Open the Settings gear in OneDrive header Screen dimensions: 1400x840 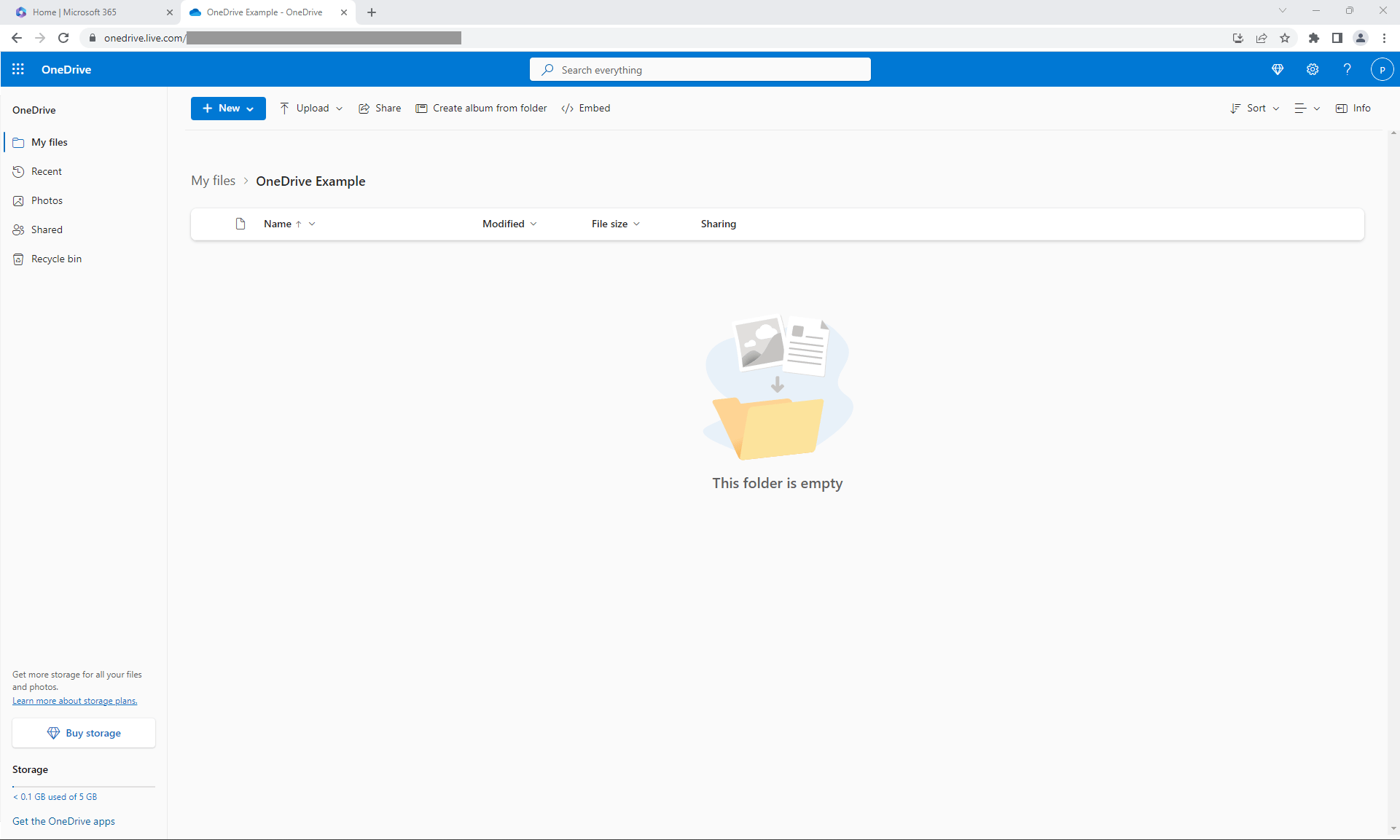pyautogui.click(x=1313, y=69)
